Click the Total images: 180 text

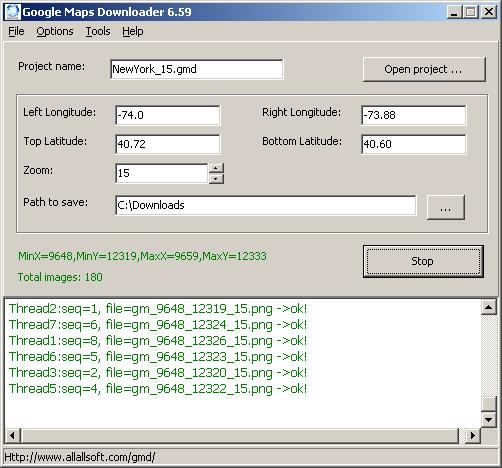click(x=60, y=277)
